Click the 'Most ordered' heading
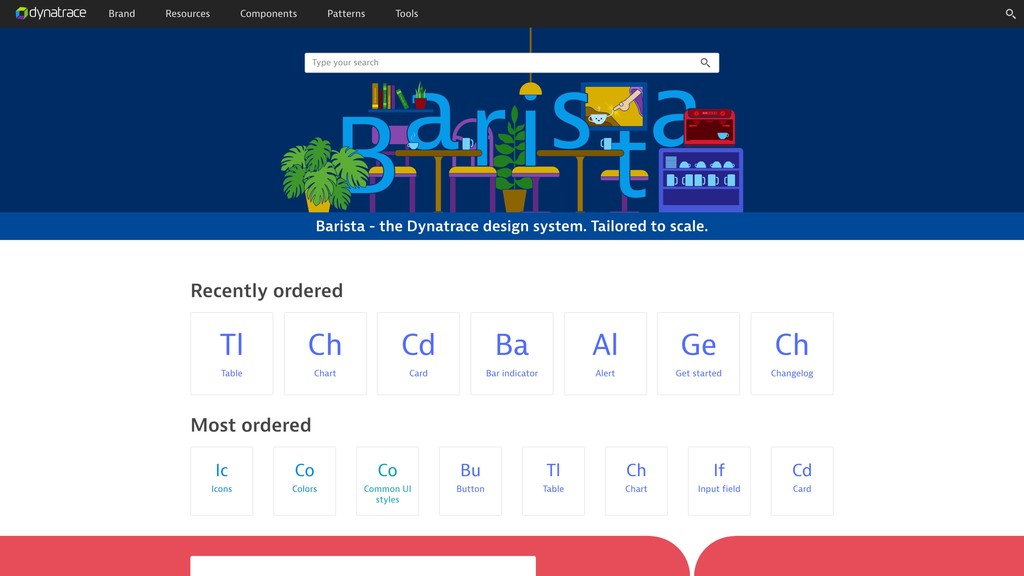The image size is (1024, 576). tap(251, 425)
